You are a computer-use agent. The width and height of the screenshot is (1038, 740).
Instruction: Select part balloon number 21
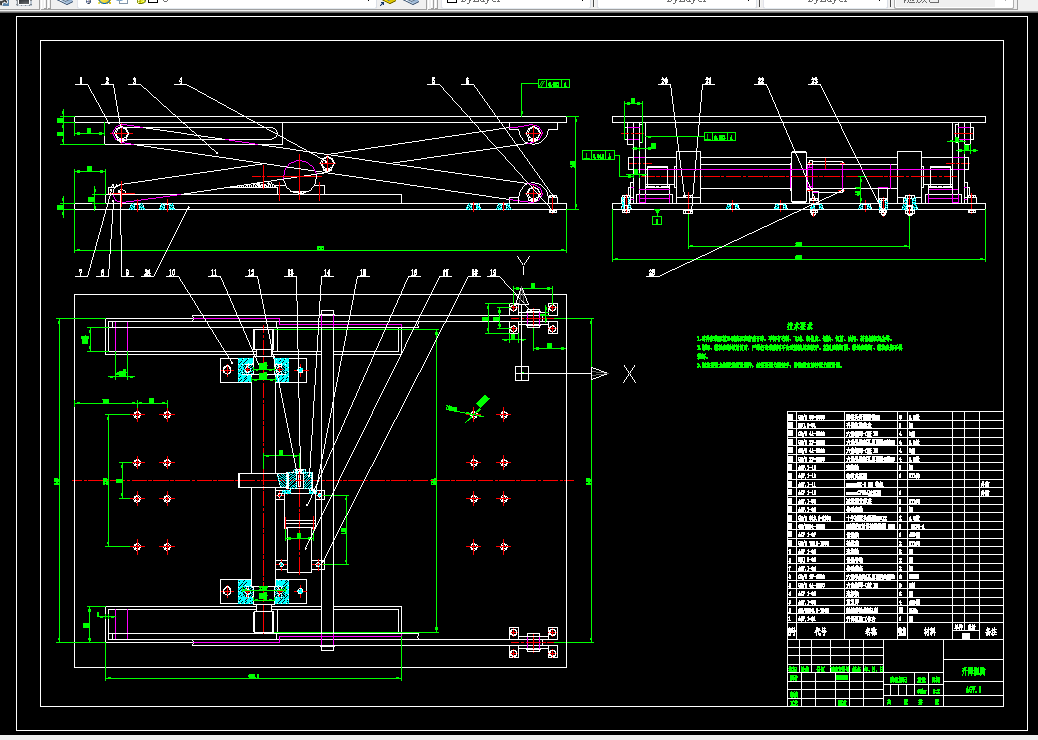click(x=708, y=81)
